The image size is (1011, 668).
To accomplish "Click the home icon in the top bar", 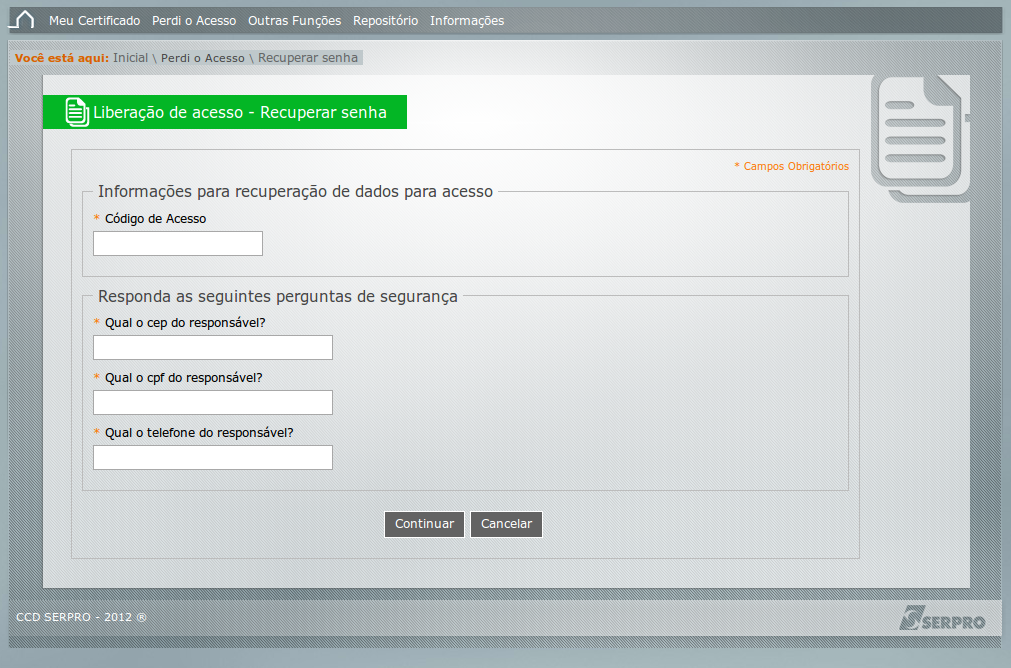I will point(23,20).
